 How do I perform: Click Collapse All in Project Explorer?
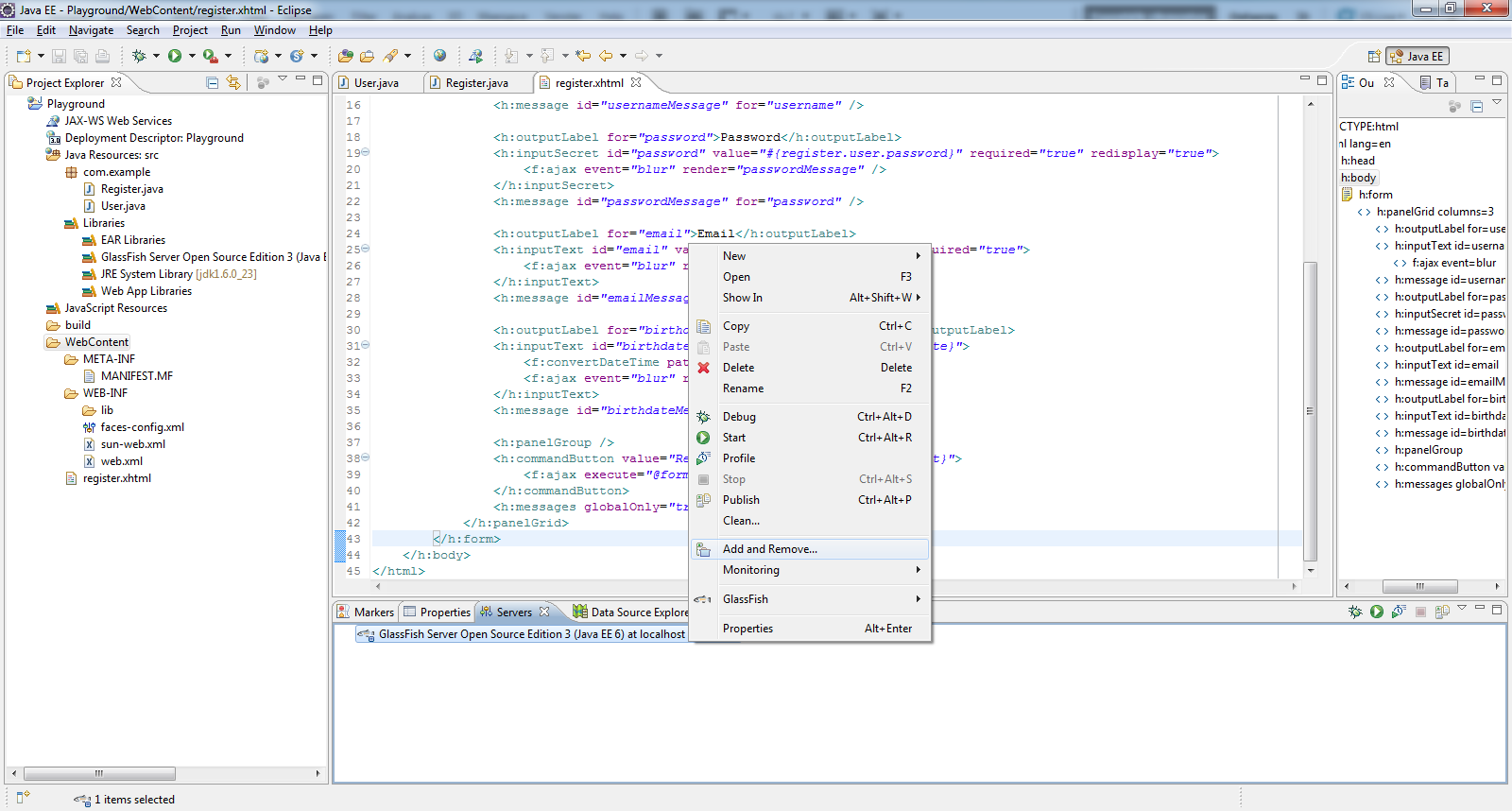click(213, 83)
